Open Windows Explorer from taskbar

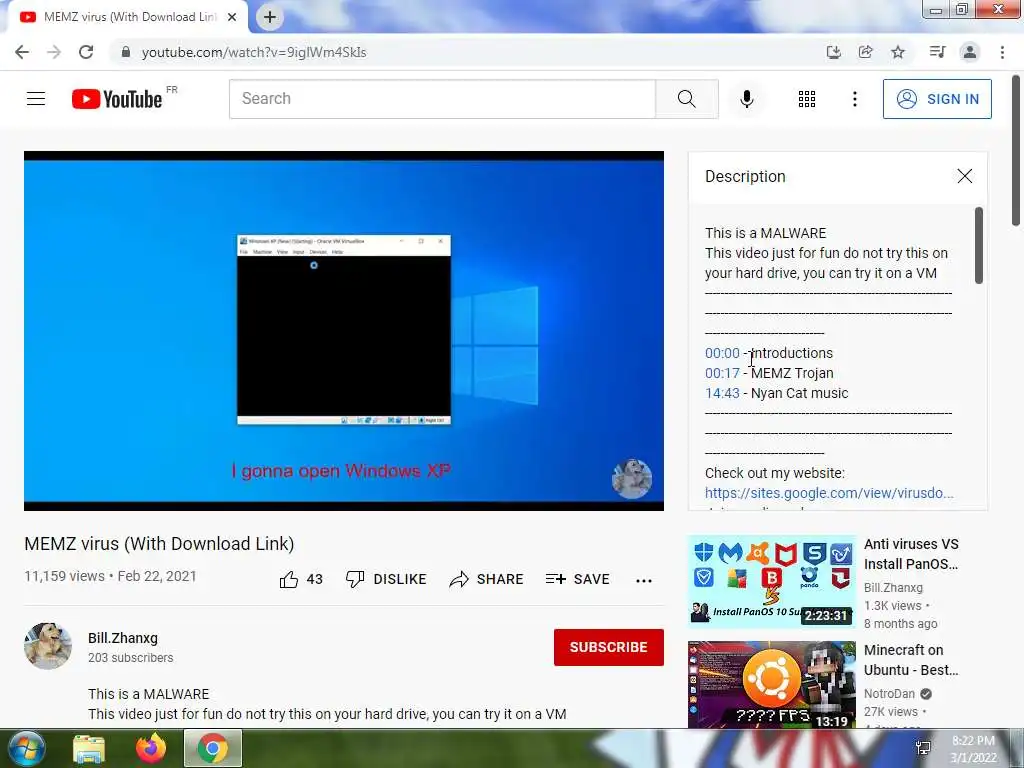[89, 748]
